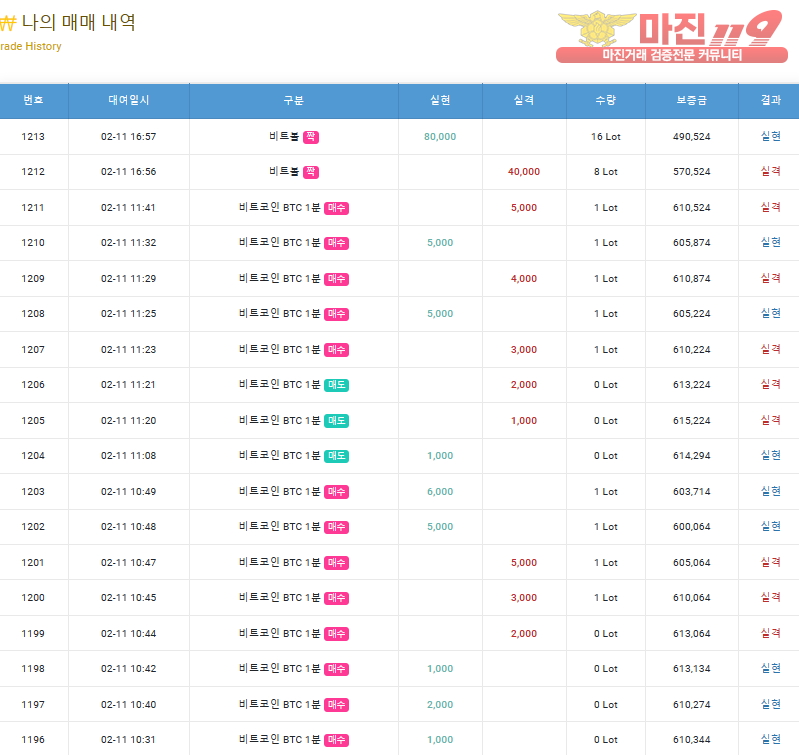This screenshot has height=755, width=799.
Task: Click the 80,000 realized amount in row 1213
Action: pos(440,137)
